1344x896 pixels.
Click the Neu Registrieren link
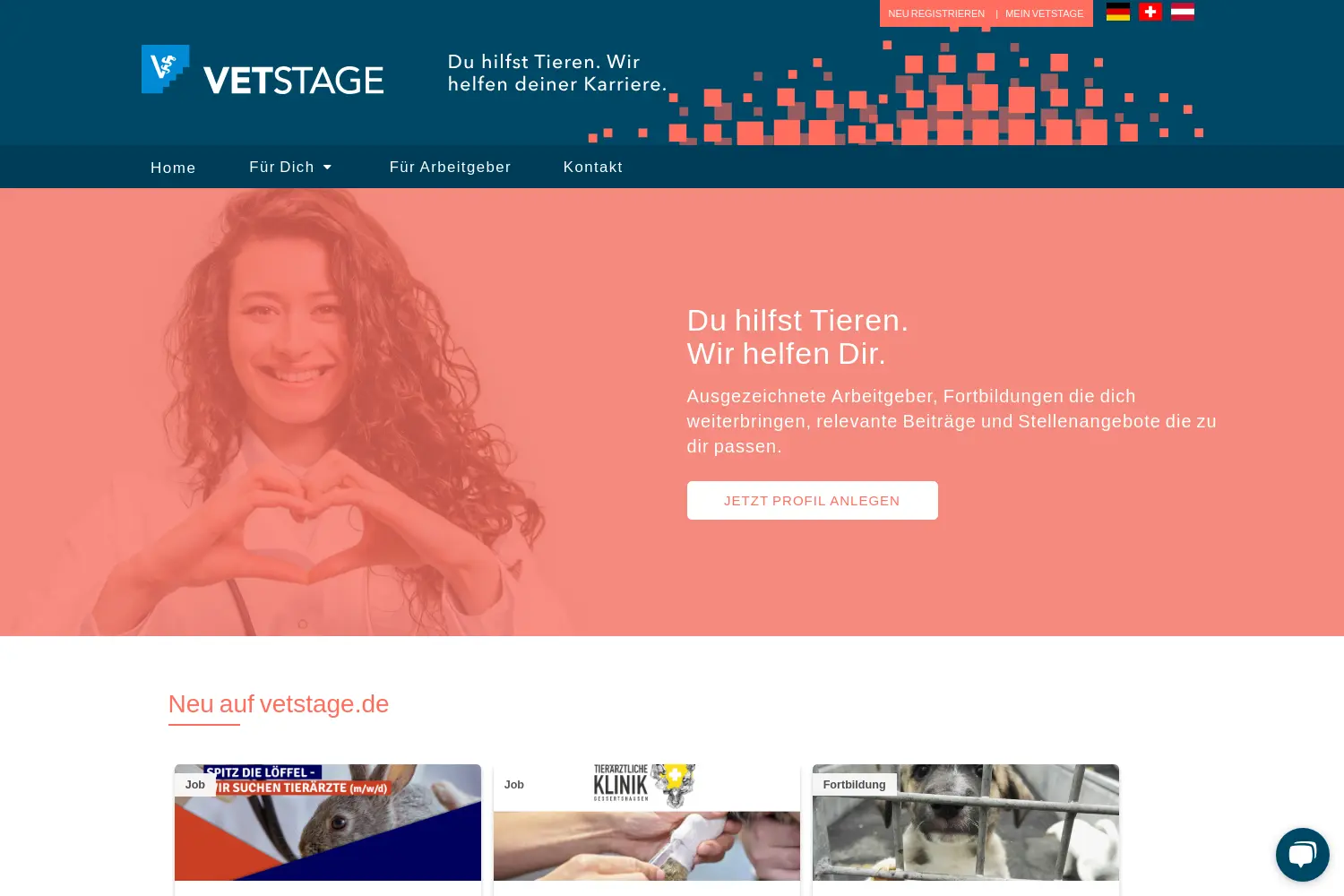[935, 13]
